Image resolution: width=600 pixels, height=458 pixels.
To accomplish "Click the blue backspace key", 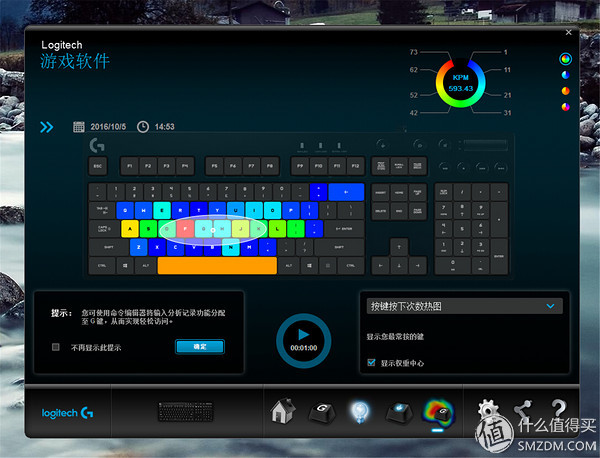I will [346, 192].
